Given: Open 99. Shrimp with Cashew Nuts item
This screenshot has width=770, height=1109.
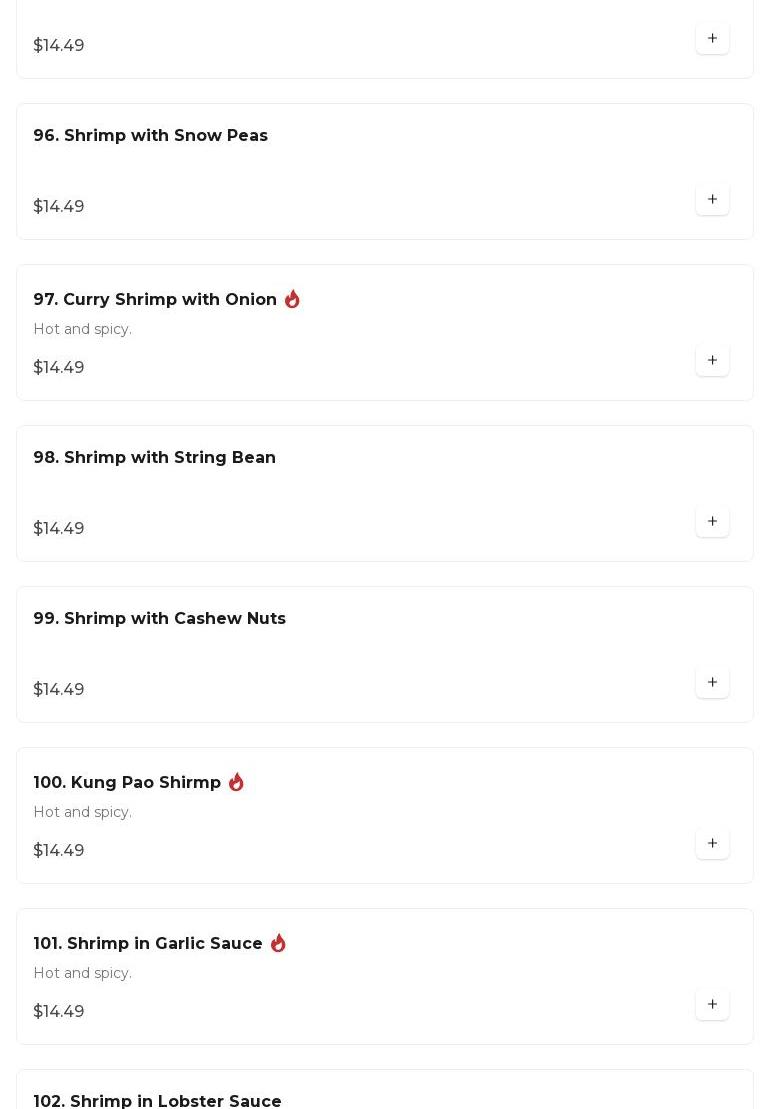Looking at the screenshot, I should click(159, 619).
